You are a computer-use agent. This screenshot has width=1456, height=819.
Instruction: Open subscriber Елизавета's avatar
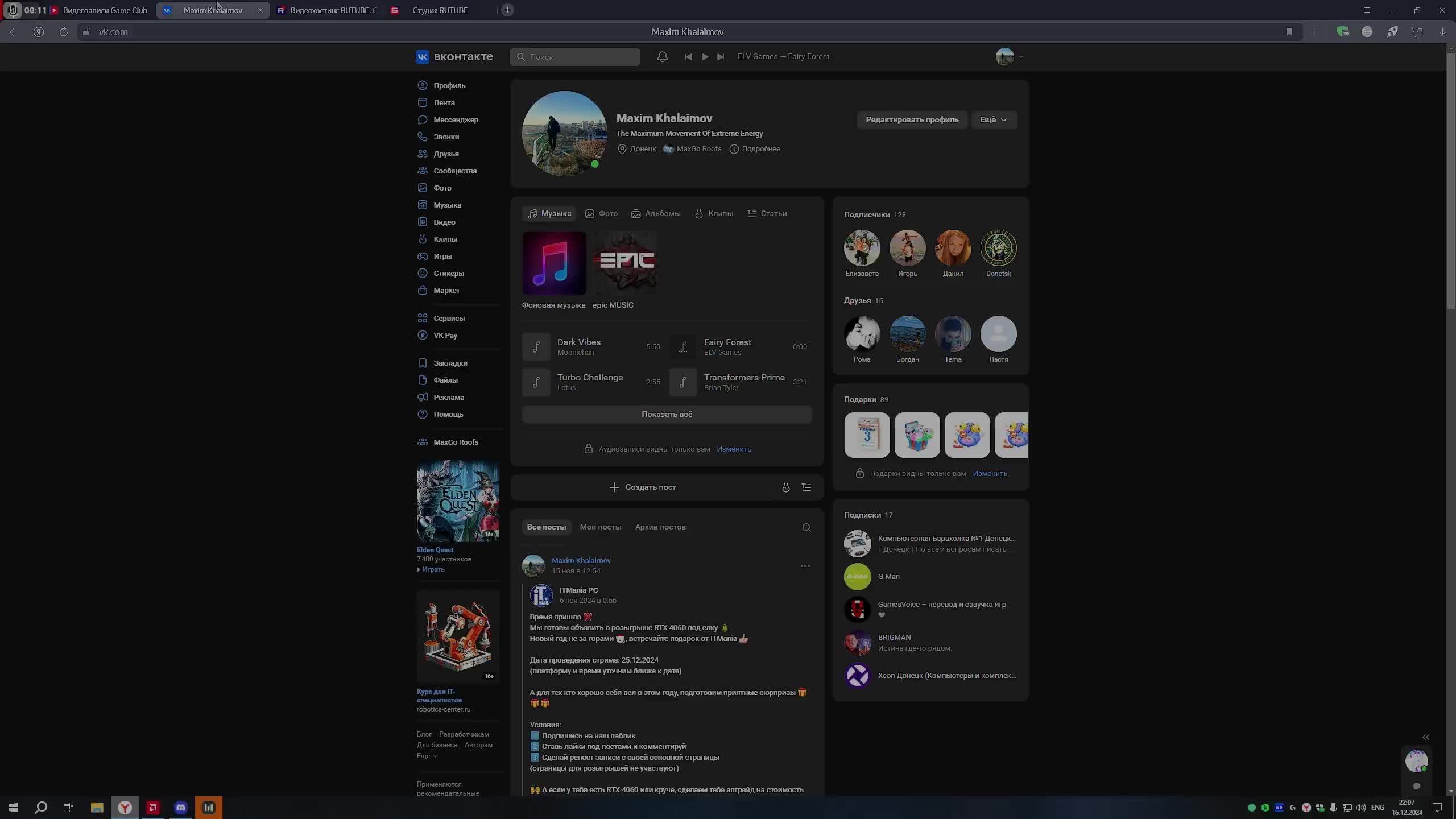862,248
